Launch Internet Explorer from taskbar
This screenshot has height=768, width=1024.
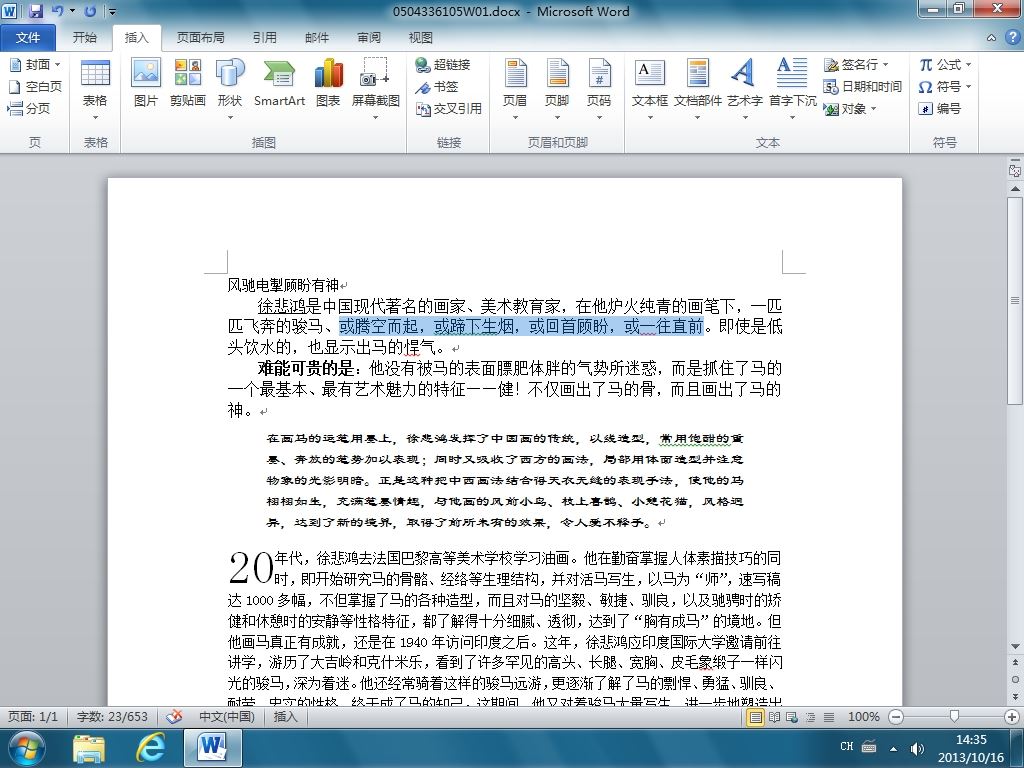pyautogui.click(x=150, y=748)
